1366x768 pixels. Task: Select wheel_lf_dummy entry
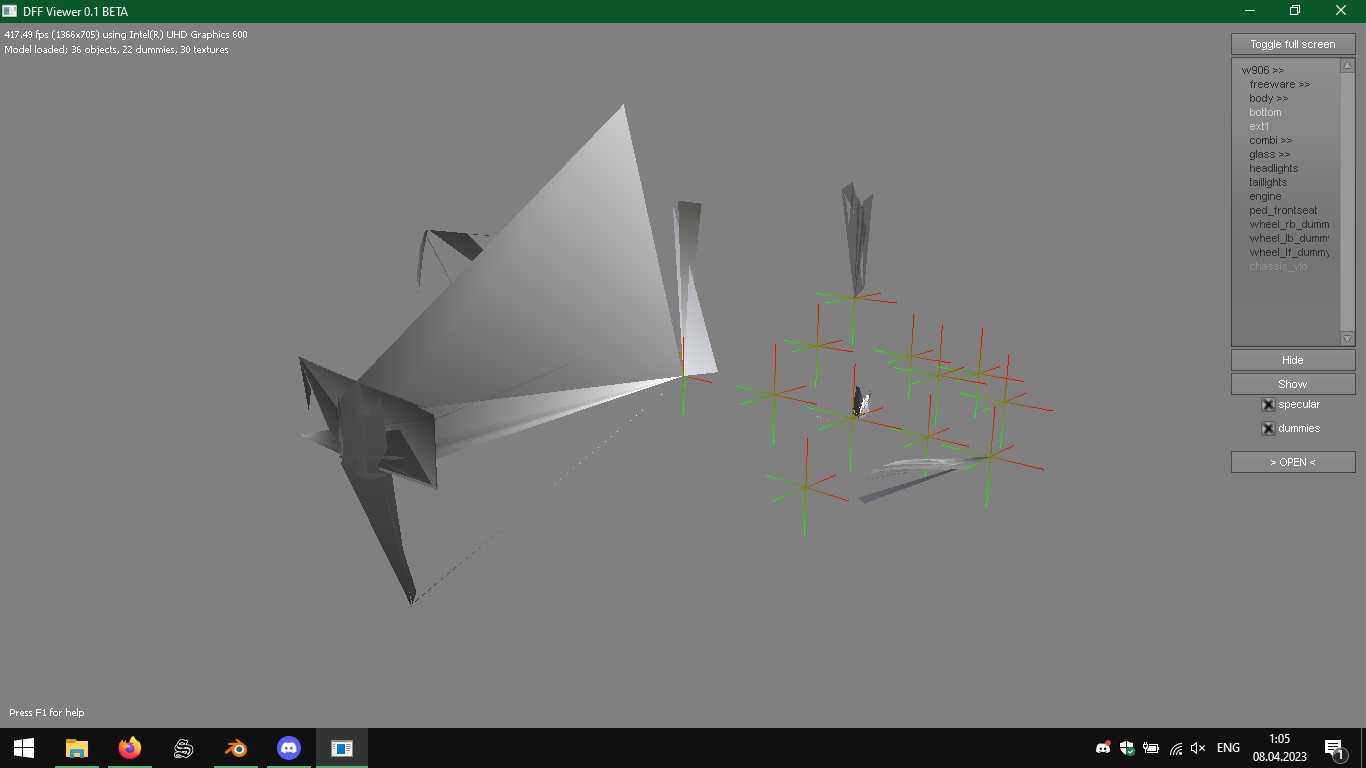pos(1289,252)
